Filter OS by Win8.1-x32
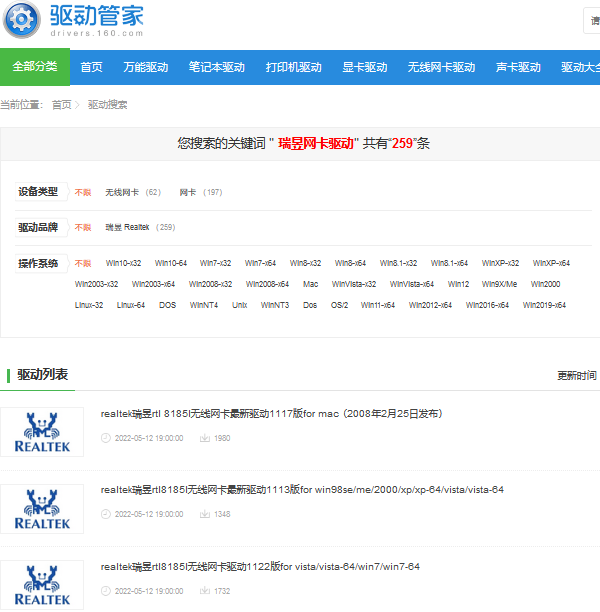 click(x=398, y=263)
